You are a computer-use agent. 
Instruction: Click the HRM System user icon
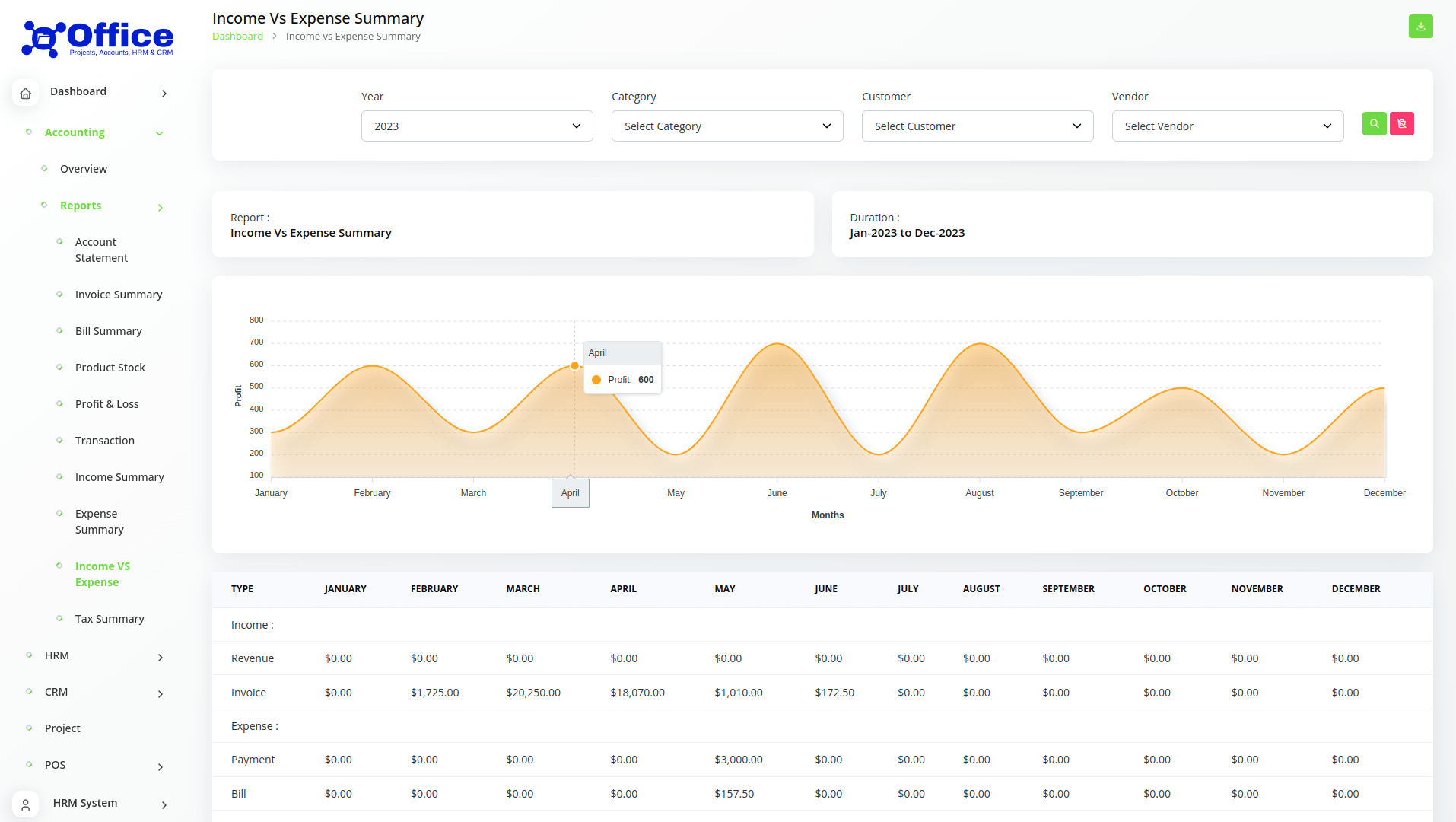pos(25,804)
